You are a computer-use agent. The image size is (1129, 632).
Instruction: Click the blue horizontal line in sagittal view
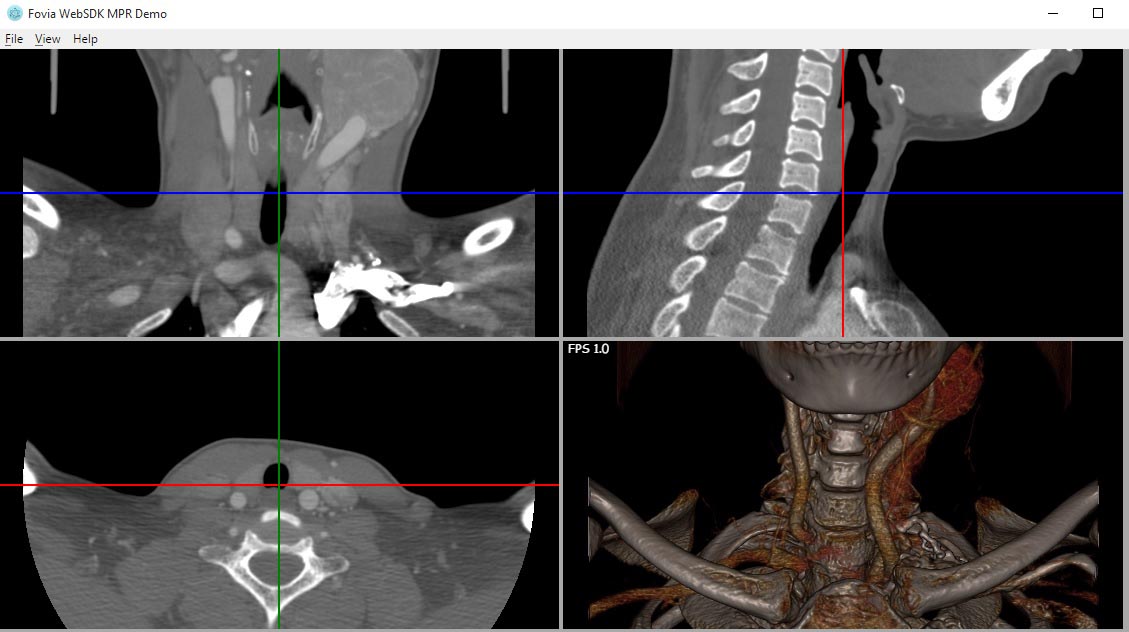point(1000,193)
